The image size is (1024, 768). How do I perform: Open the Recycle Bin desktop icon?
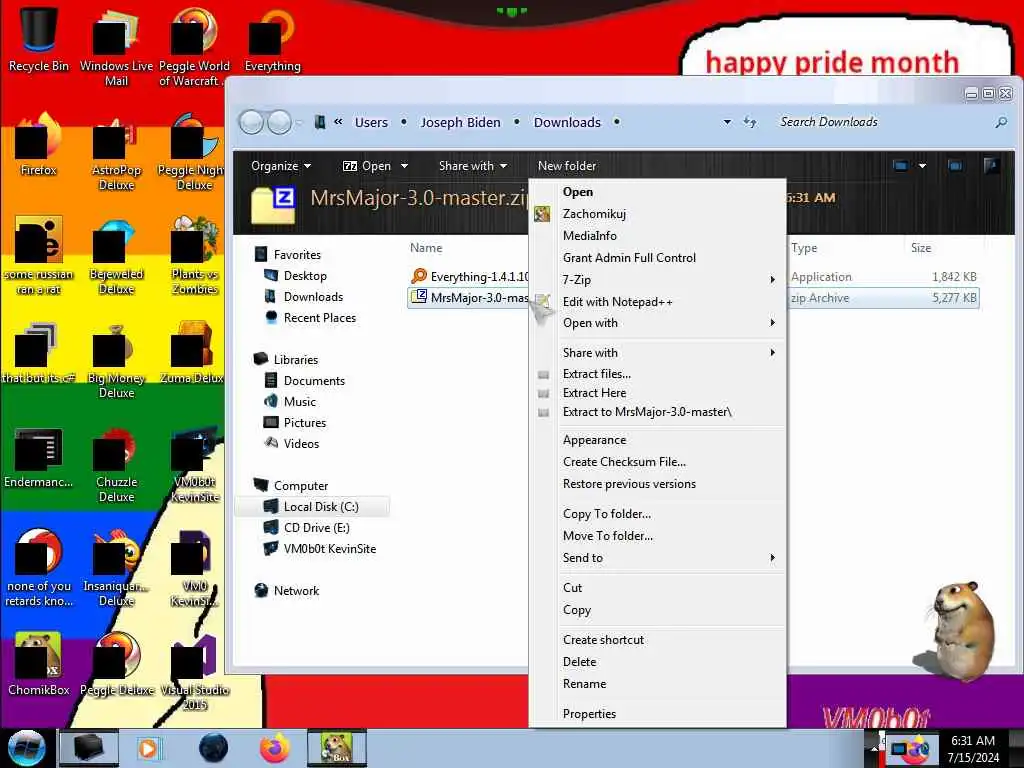click(39, 39)
